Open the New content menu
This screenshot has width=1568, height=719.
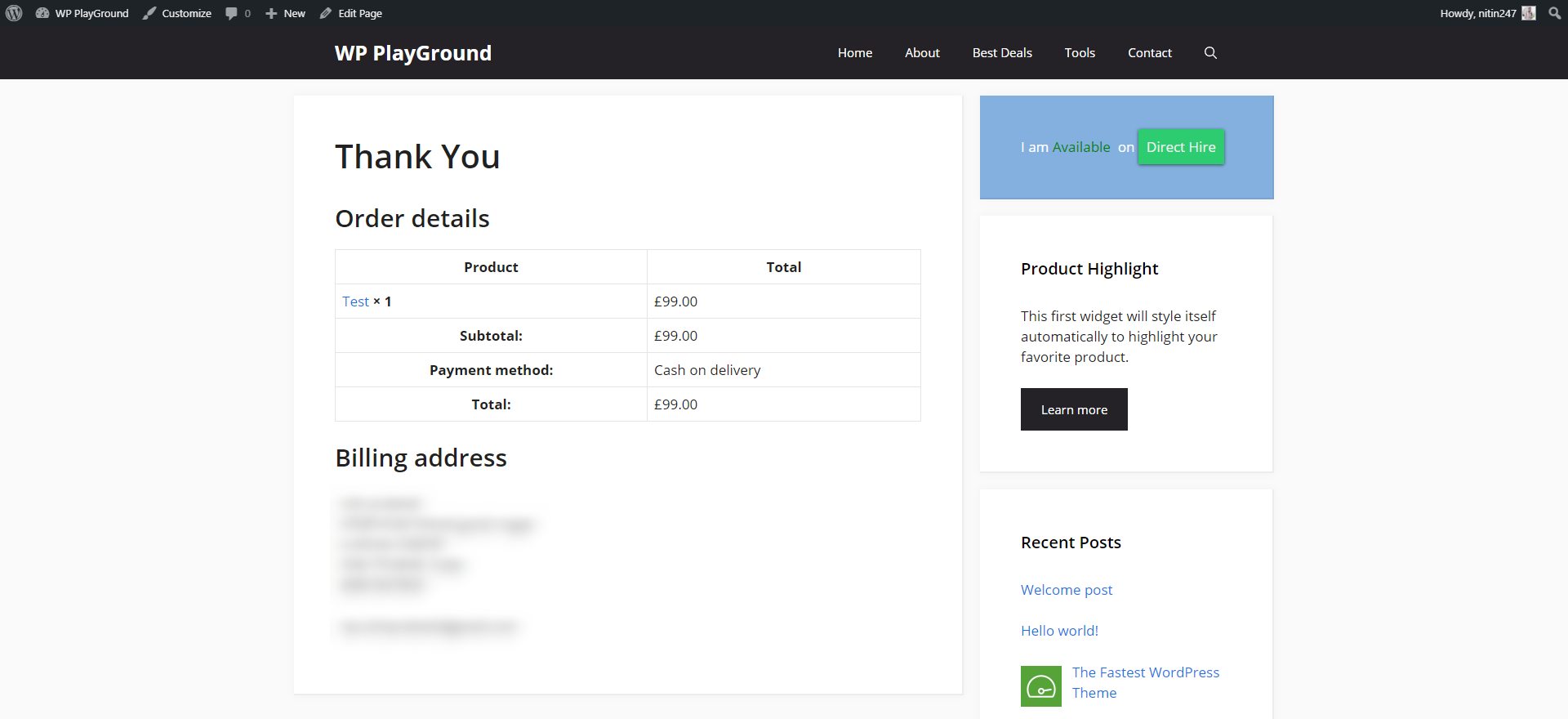(x=285, y=13)
